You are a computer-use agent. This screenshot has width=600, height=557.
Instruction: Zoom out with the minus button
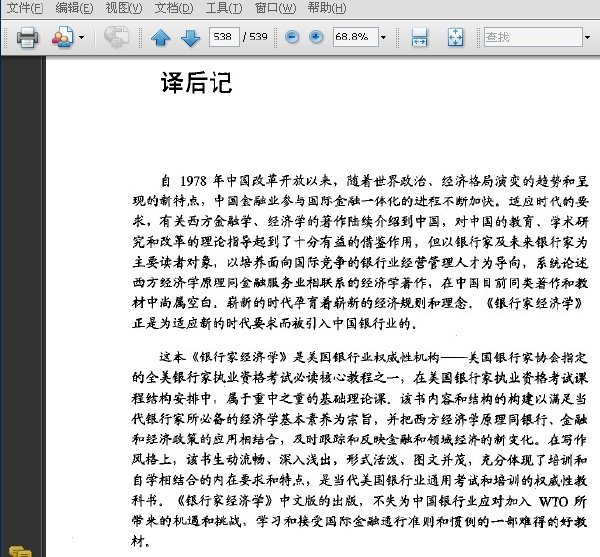pyautogui.click(x=292, y=37)
